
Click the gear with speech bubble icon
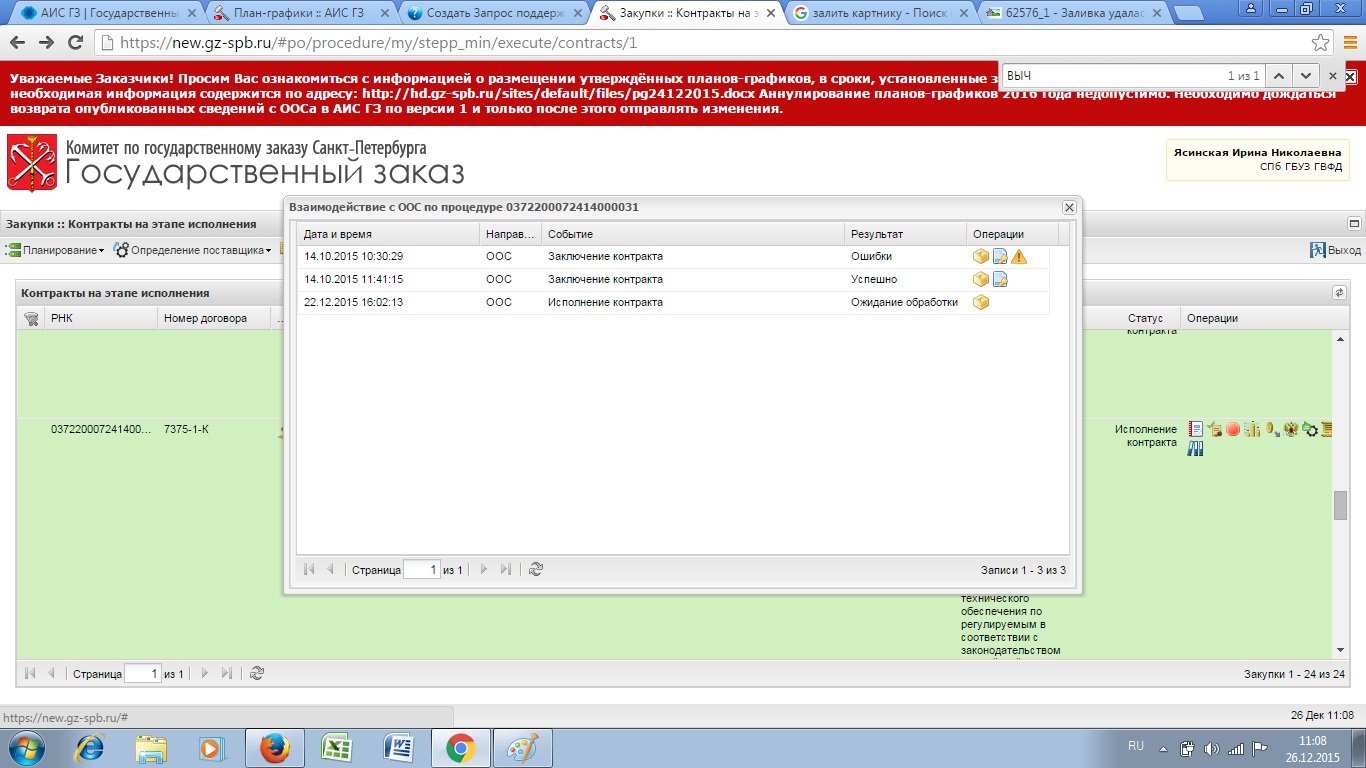pyautogui.click(x=1309, y=429)
